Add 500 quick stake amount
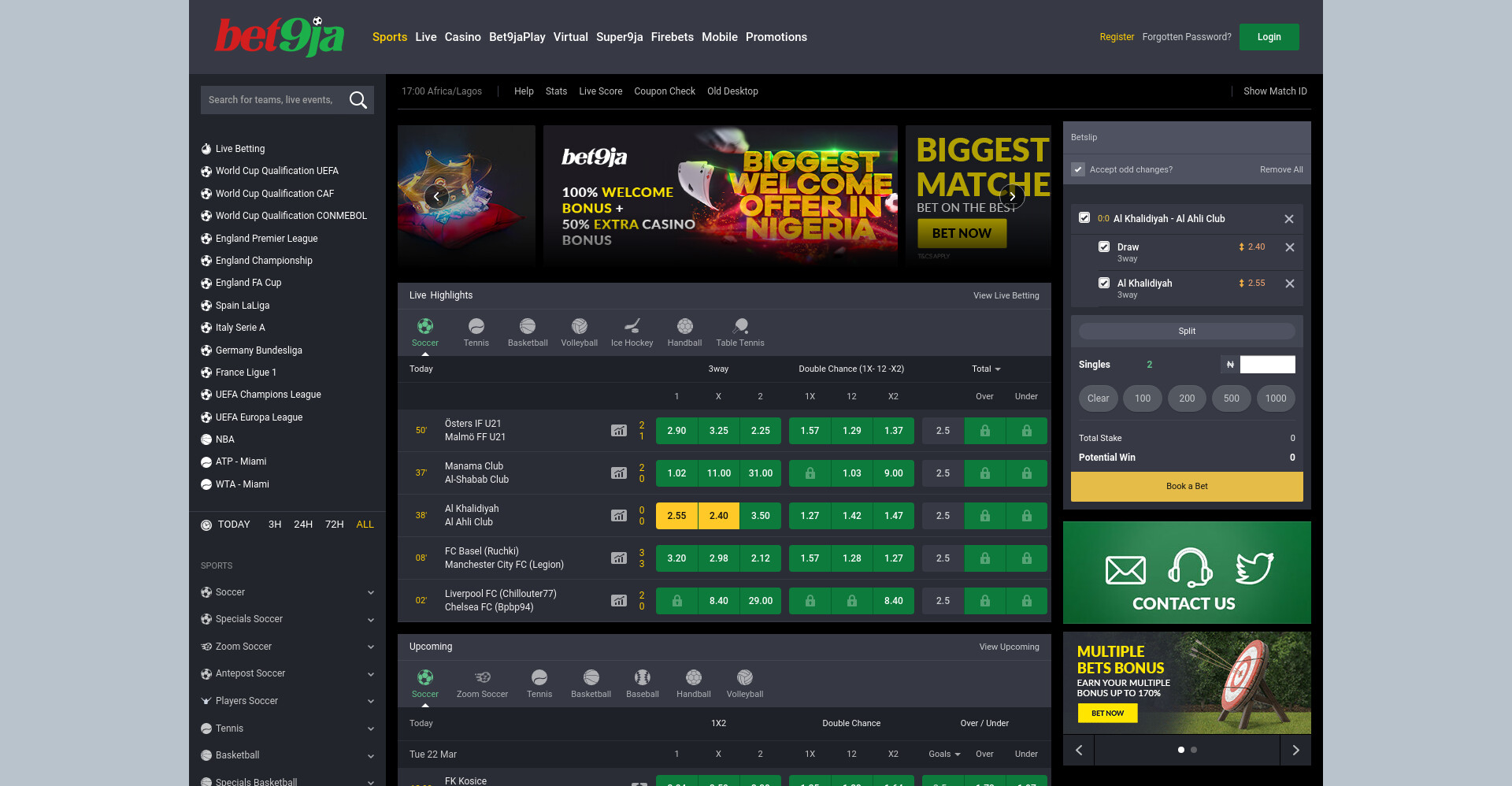 pyautogui.click(x=1232, y=399)
